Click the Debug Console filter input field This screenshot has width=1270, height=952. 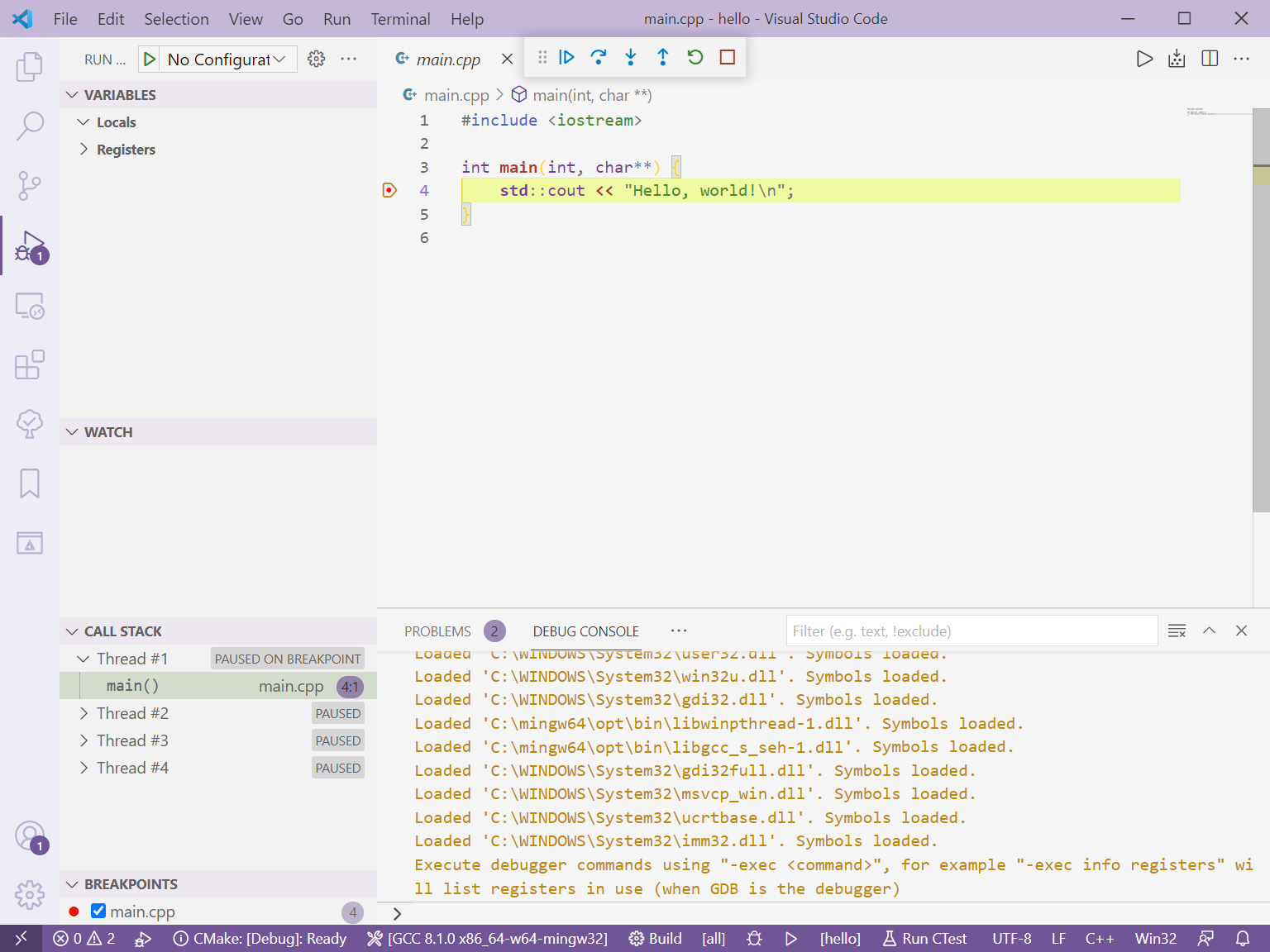pyautogui.click(x=972, y=630)
